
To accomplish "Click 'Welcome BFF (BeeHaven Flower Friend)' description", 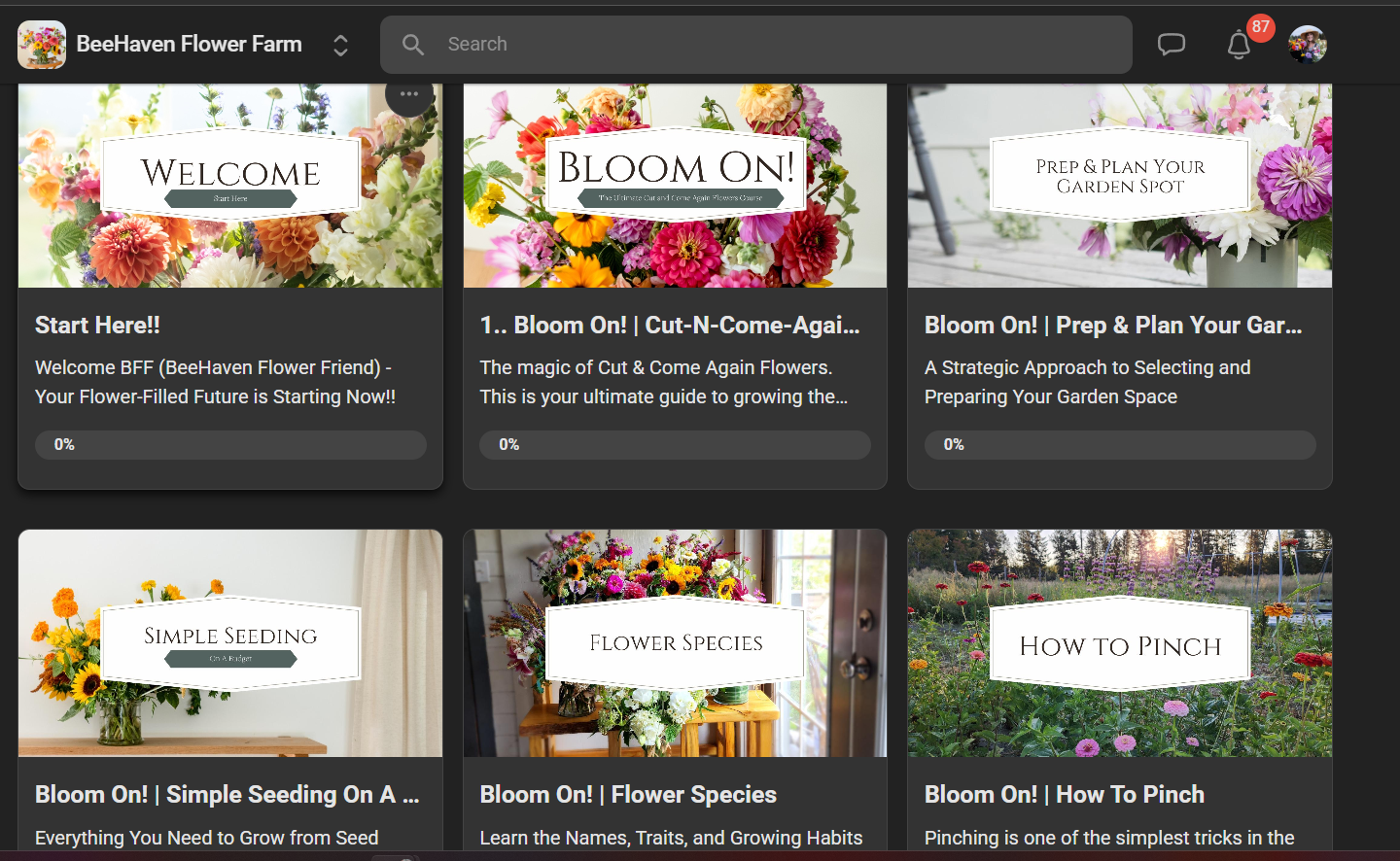I will [x=215, y=382].
